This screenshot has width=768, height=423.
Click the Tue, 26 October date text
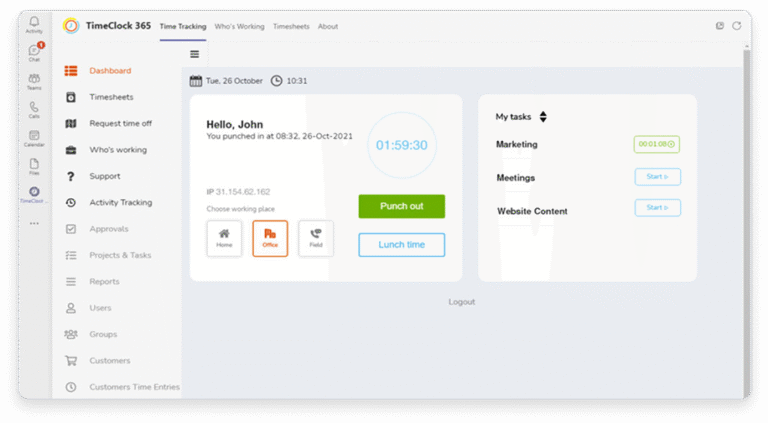(x=234, y=81)
